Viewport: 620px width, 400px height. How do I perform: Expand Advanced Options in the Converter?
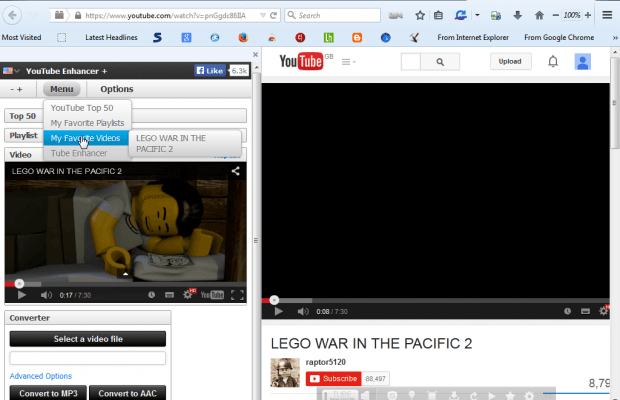(x=40, y=376)
